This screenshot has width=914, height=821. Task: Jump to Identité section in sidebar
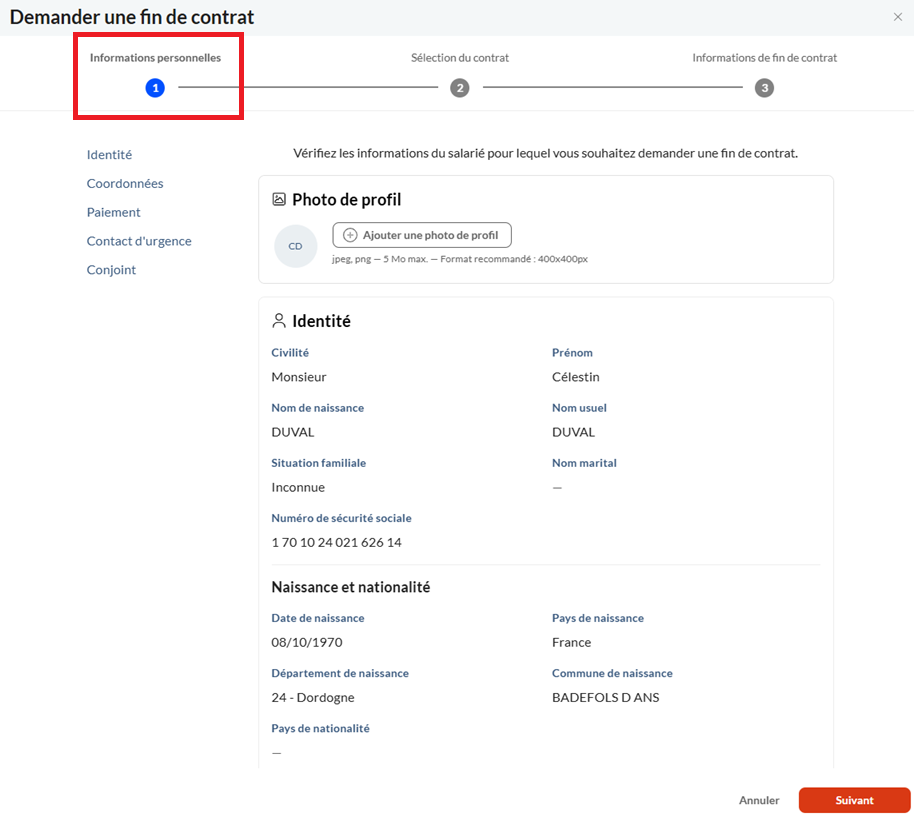tap(109, 155)
